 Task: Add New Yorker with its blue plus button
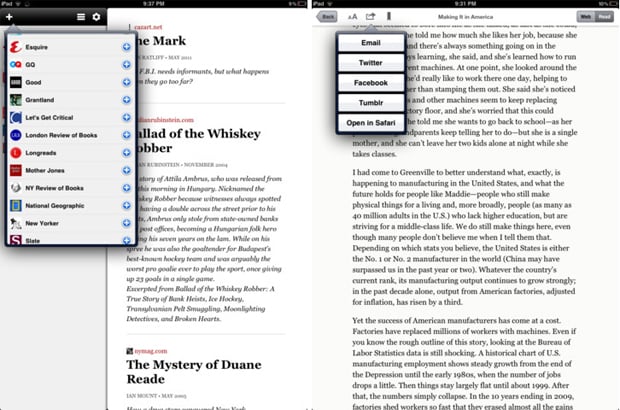tap(127, 223)
